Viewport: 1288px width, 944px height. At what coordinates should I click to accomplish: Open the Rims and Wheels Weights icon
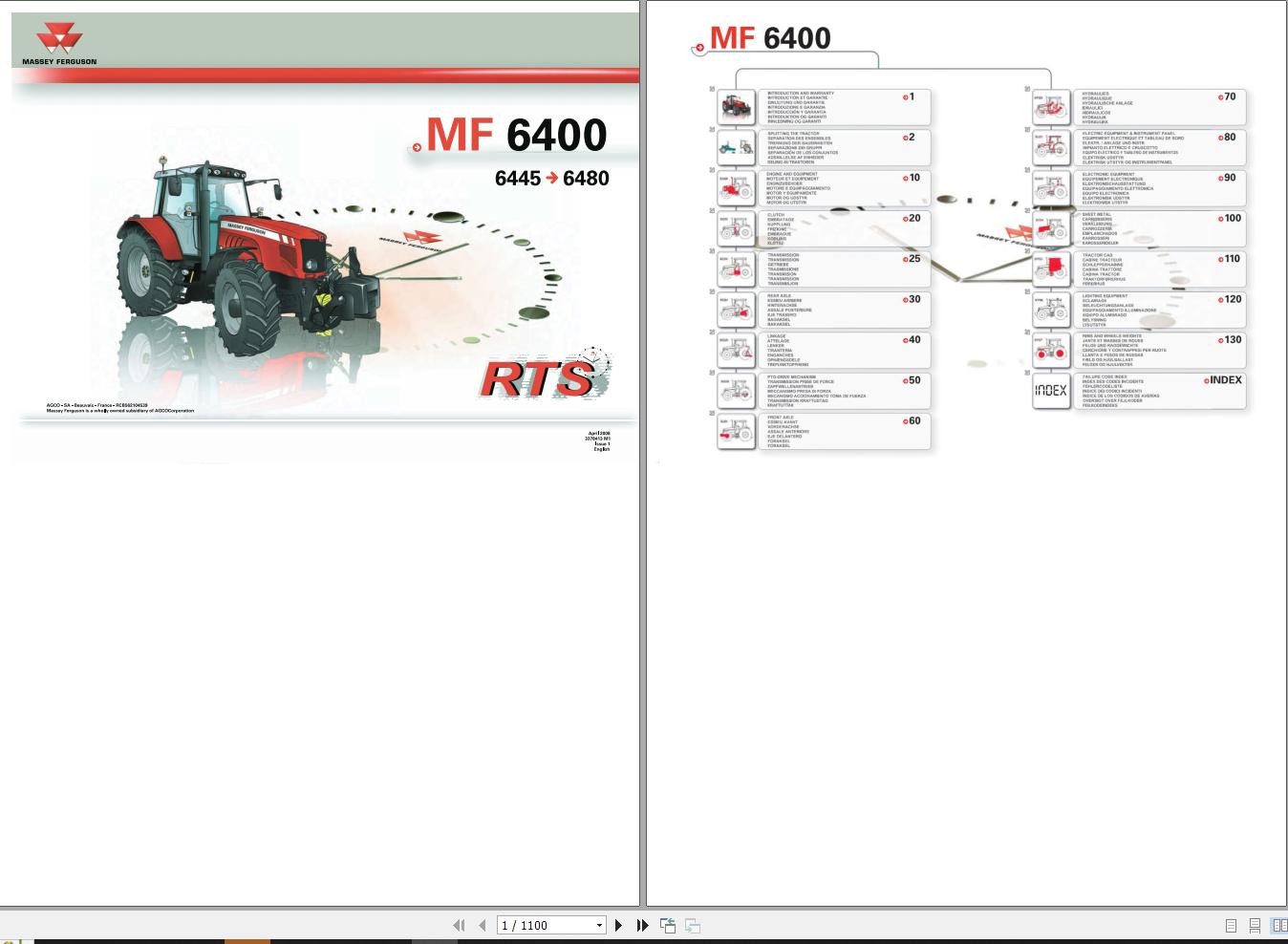click(x=1051, y=351)
